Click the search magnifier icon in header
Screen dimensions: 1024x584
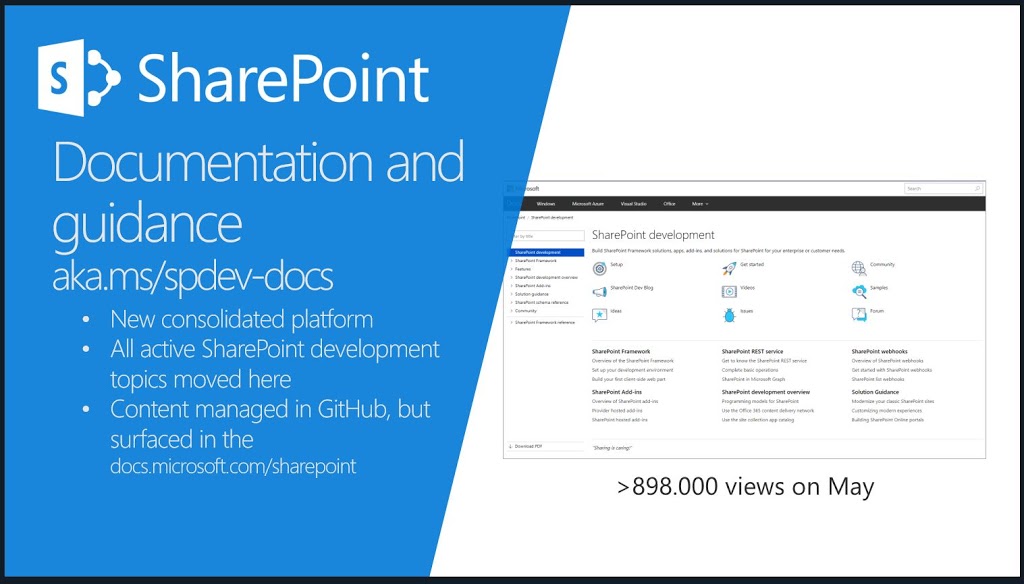pyautogui.click(x=977, y=189)
